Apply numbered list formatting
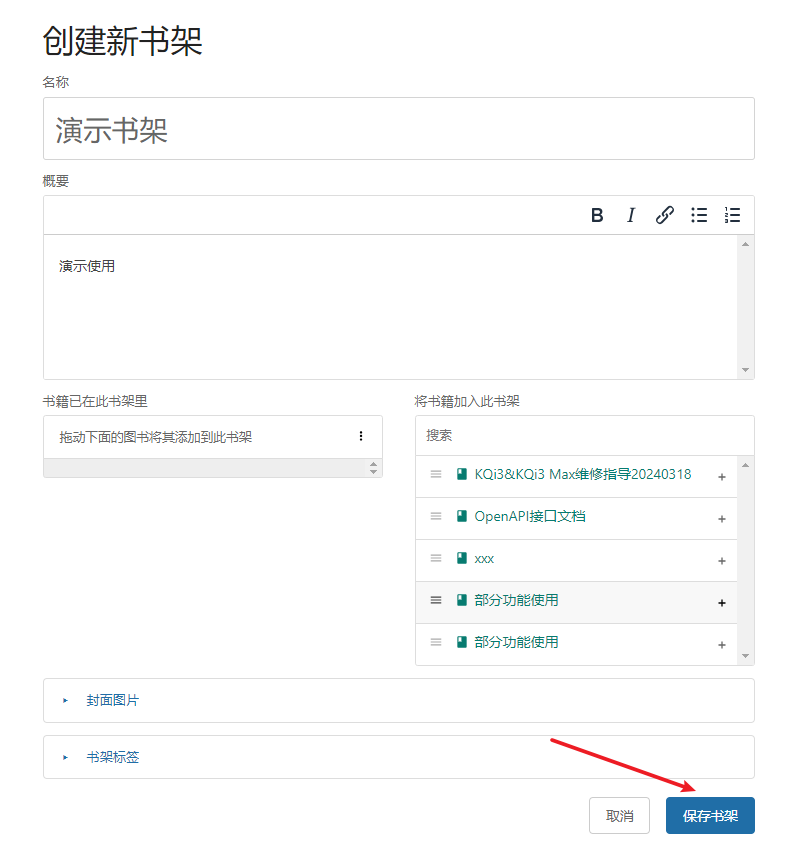This screenshot has width=787, height=849. [732, 215]
